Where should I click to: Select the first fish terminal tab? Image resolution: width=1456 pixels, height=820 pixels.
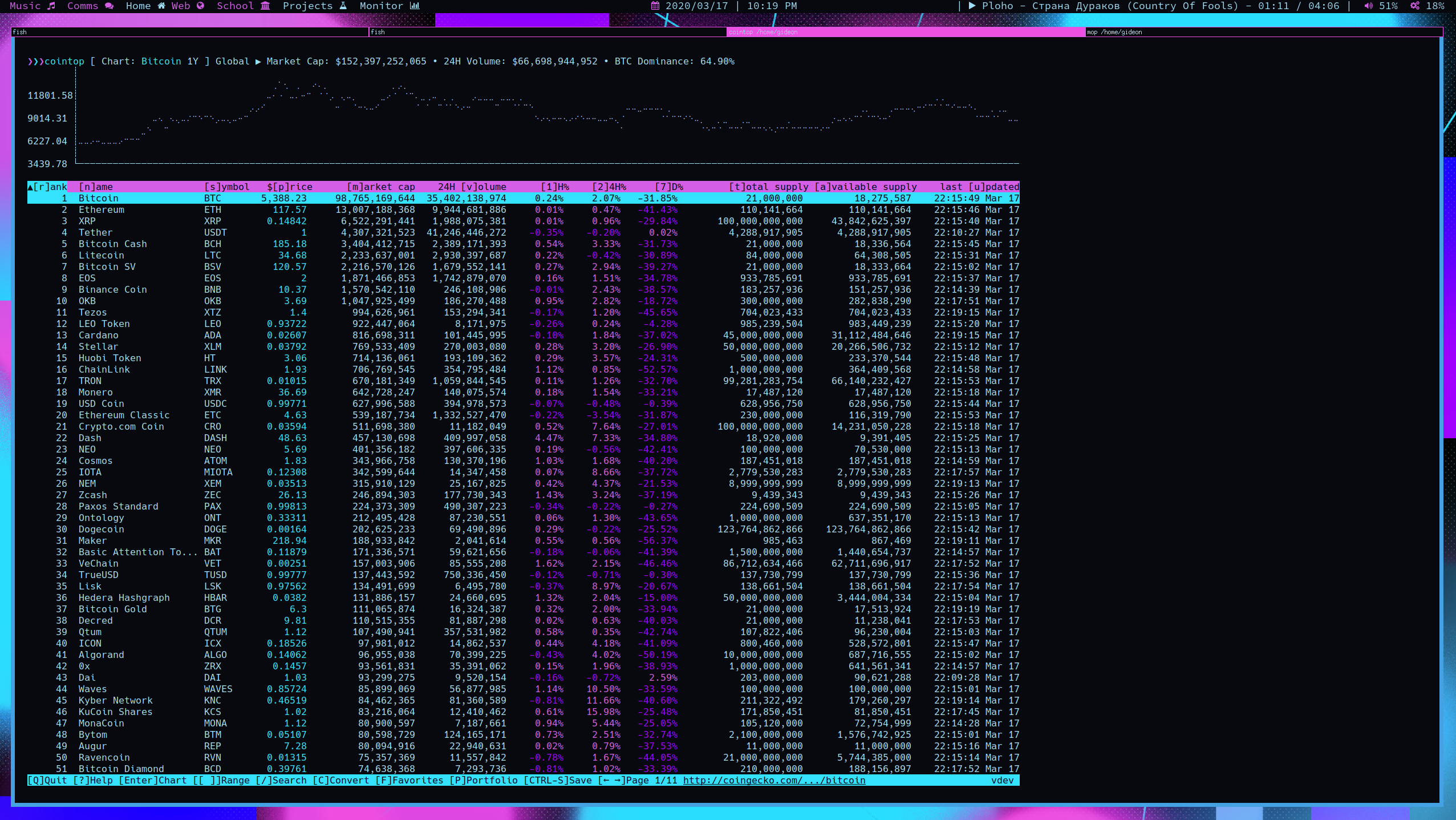click(x=190, y=32)
